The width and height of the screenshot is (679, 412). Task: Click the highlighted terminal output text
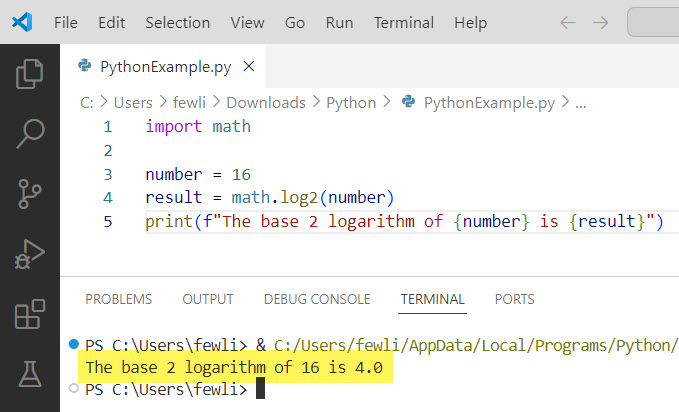click(x=234, y=367)
